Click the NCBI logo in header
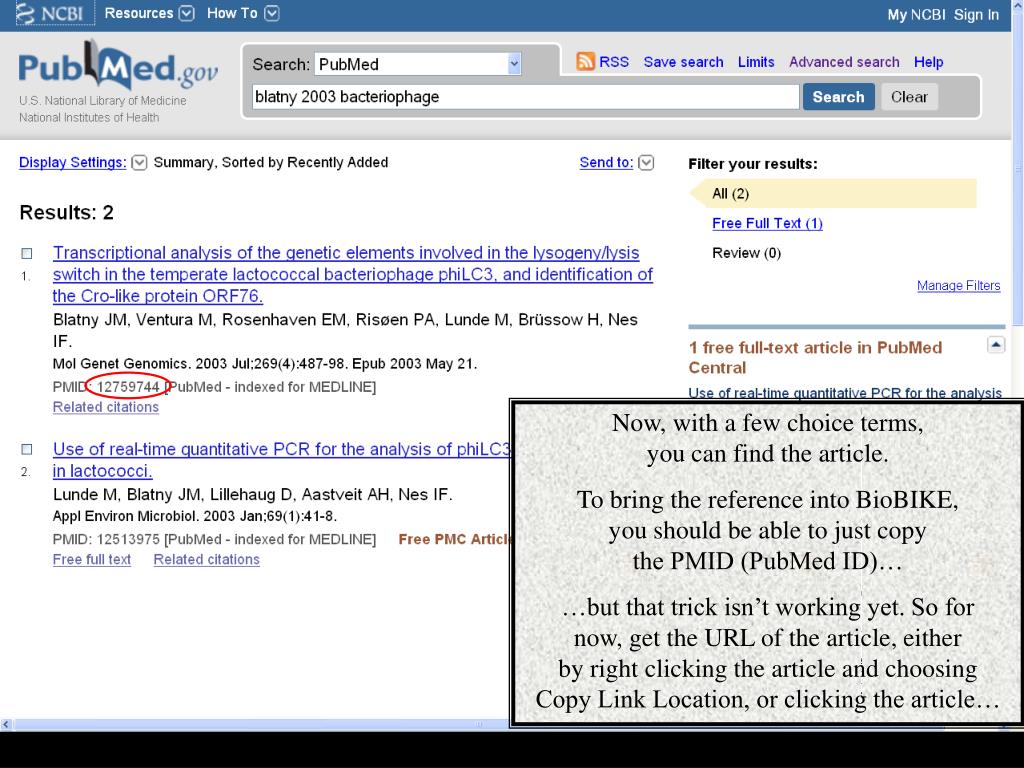Viewport: 1024px width, 768px height. (55, 13)
